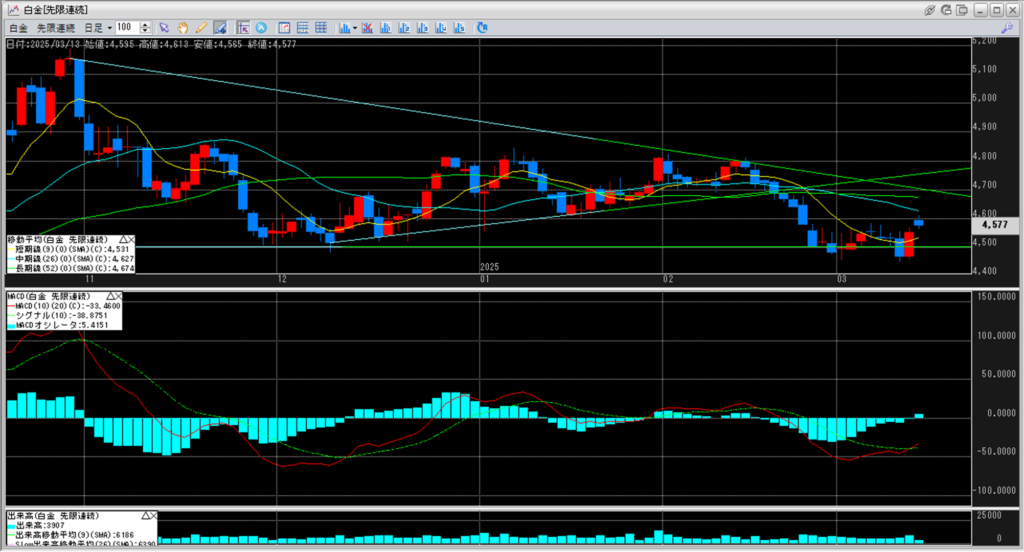Image resolution: width=1024 pixels, height=552 pixels.
Task: Click the 白金 commodity selector
Action: pos(17,27)
